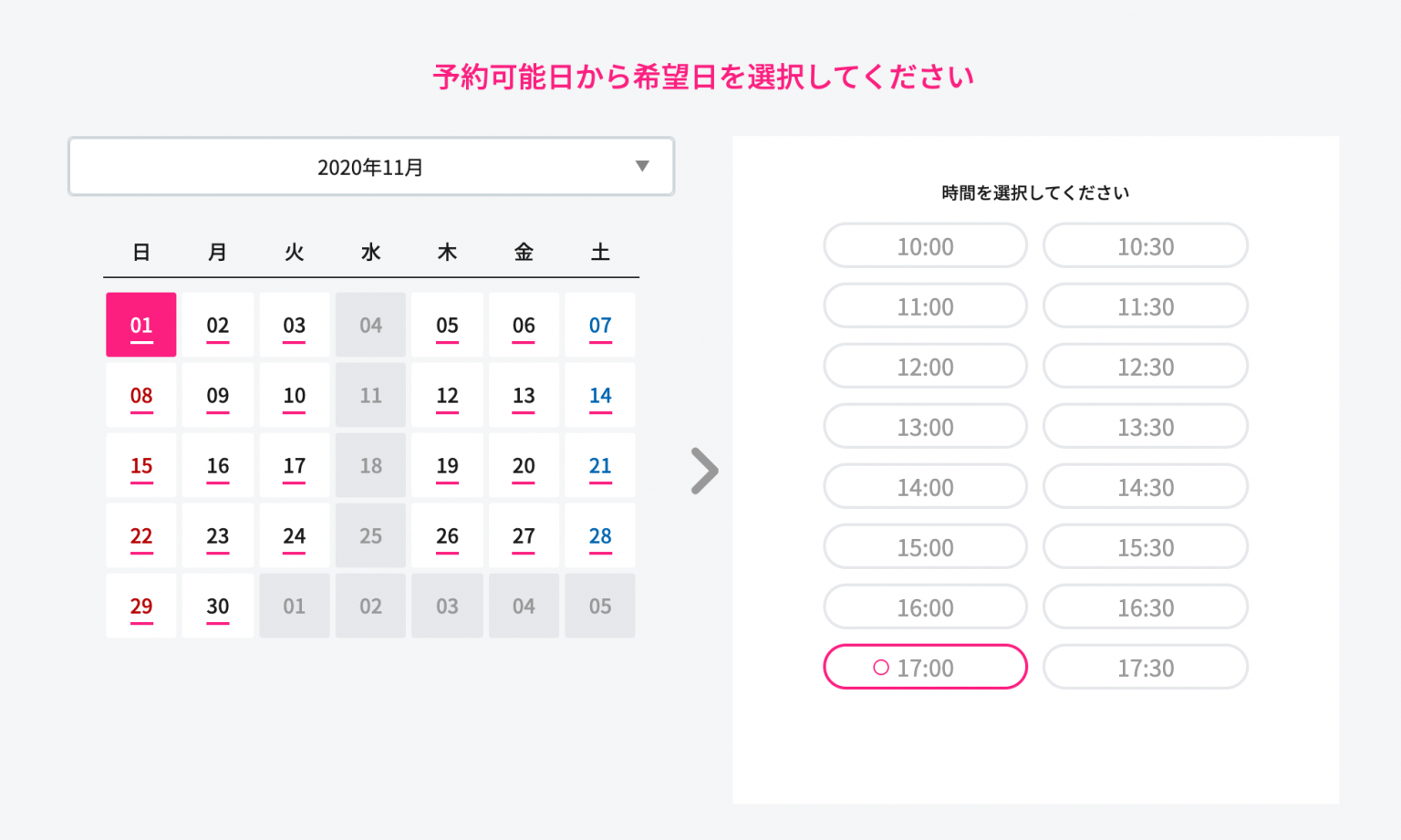
Task: Select Saturday date 28
Action: pyautogui.click(x=600, y=536)
